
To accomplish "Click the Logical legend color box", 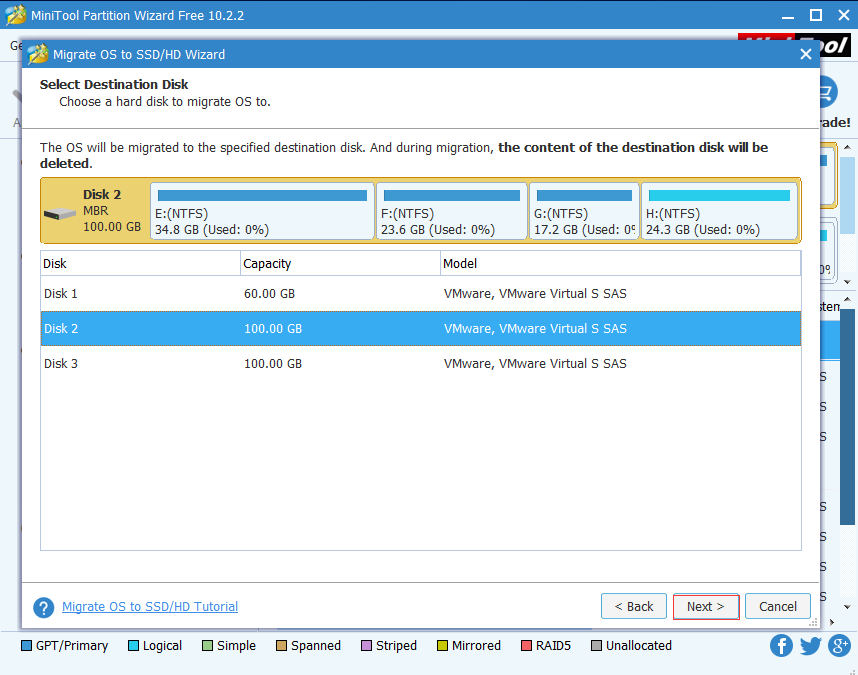I will pyautogui.click(x=133, y=646).
